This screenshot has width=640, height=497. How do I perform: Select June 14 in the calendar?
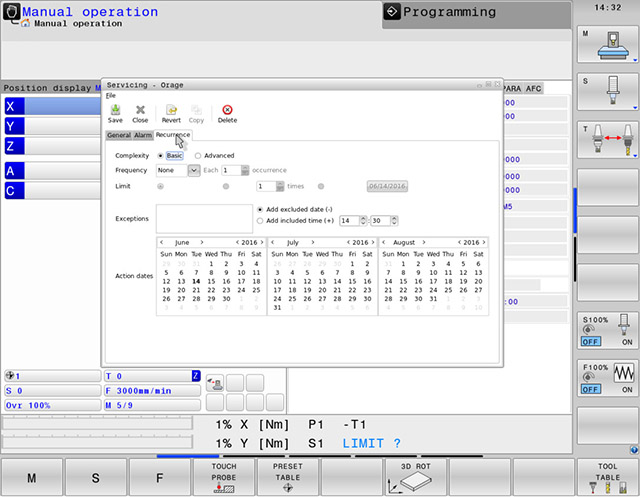(x=196, y=281)
